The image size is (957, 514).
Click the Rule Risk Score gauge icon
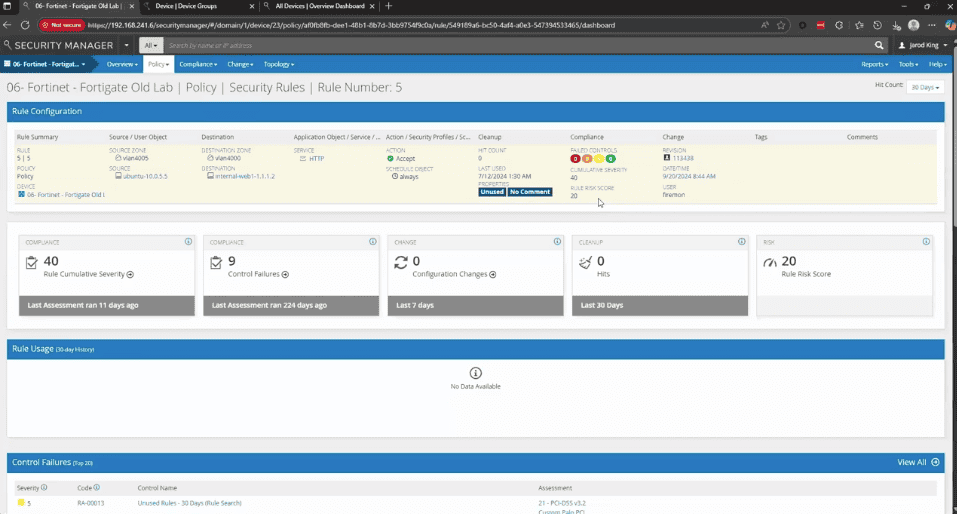(x=770, y=263)
